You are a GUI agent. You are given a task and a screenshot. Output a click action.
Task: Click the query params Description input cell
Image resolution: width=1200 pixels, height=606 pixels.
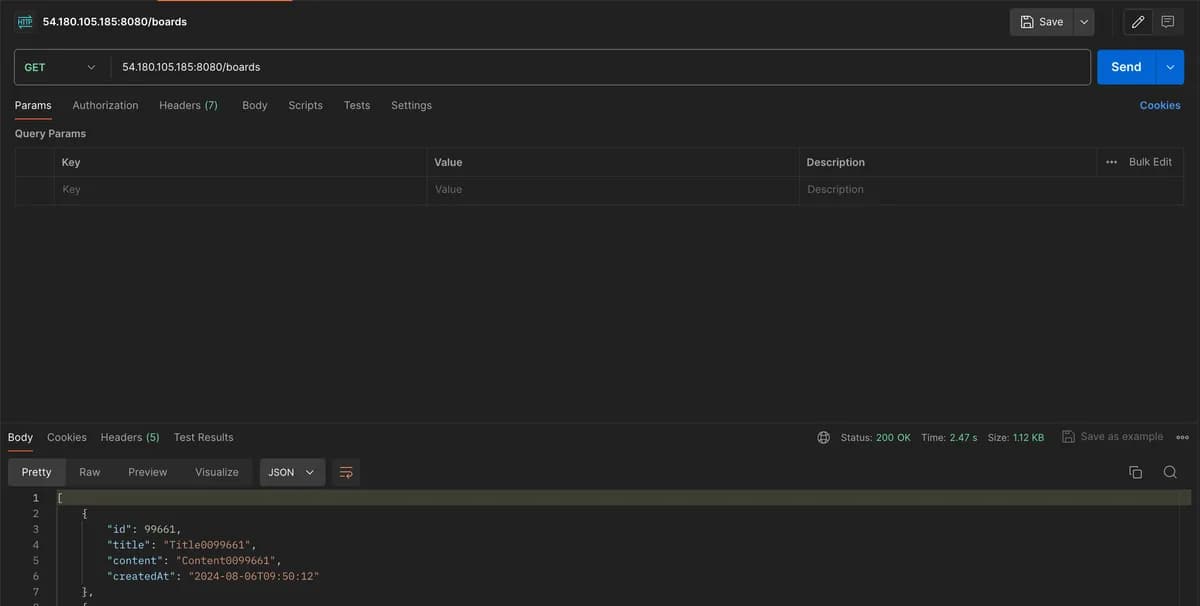point(990,190)
